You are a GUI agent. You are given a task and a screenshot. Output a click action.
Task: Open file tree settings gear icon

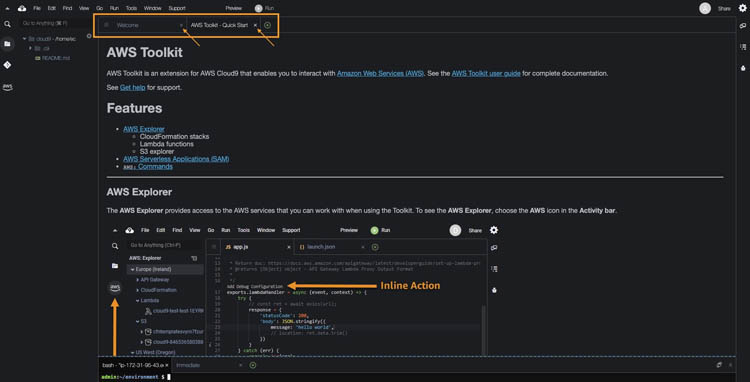[x=88, y=36]
